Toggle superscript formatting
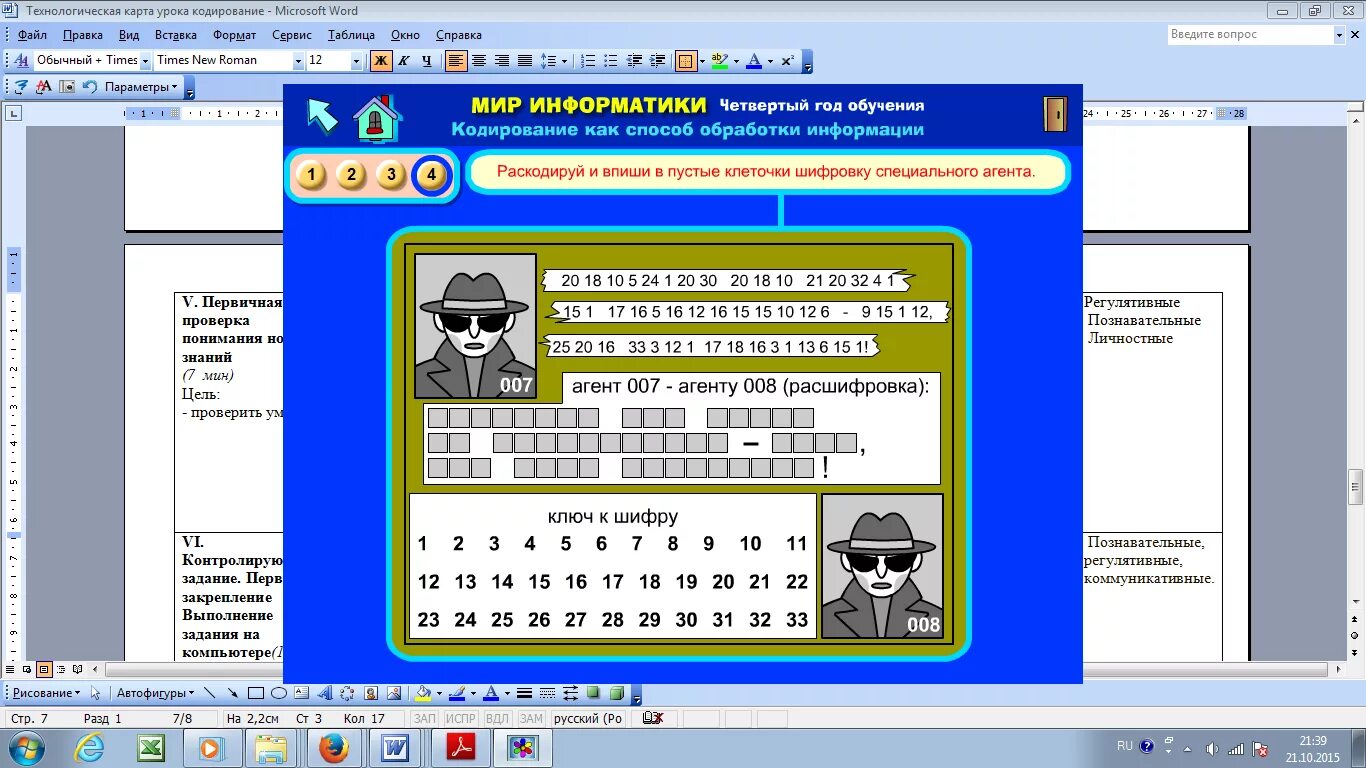 788,61
